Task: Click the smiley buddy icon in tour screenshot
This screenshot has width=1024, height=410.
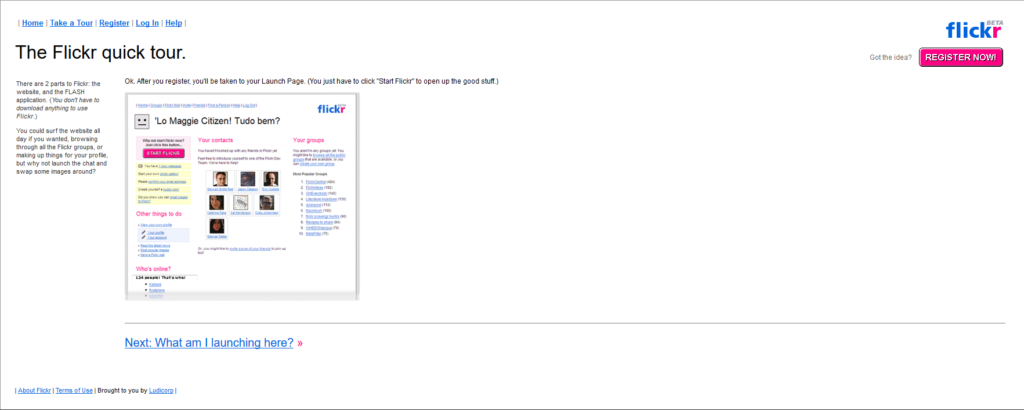Action: coord(142,121)
